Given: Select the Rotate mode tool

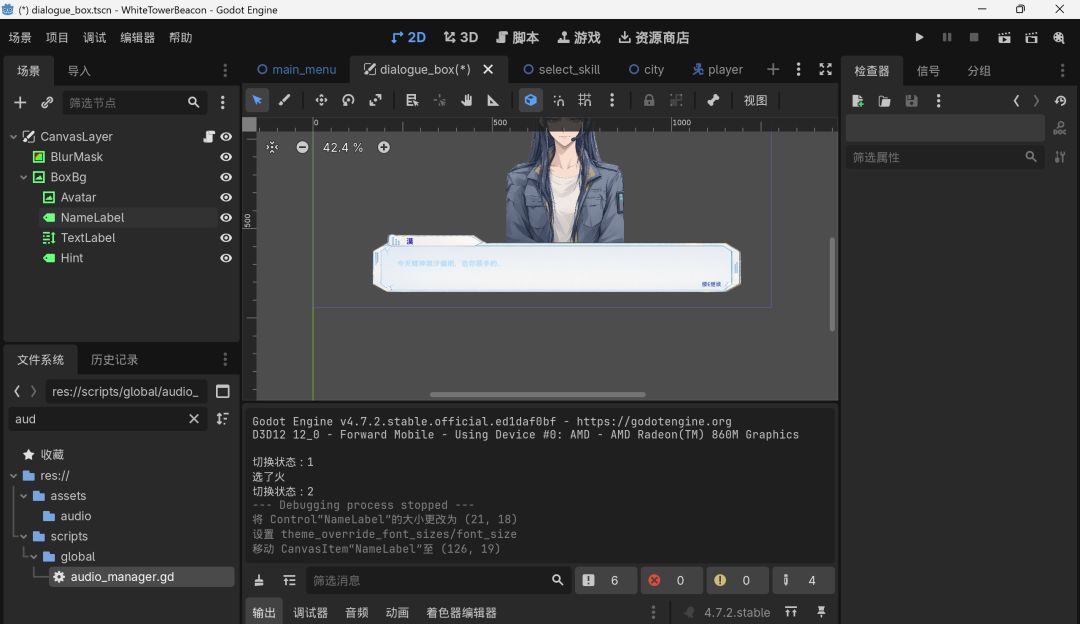Looking at the screenshot, I should click(x=348, y=101).
